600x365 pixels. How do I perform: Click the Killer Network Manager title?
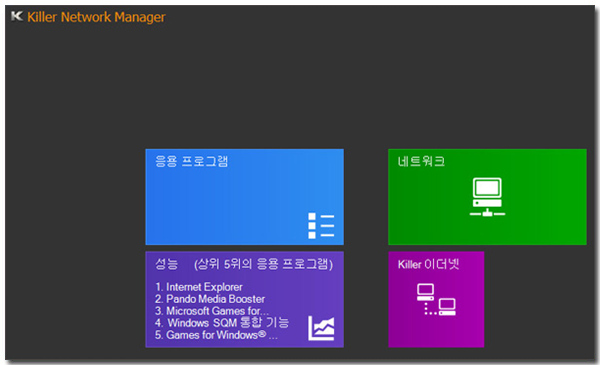click(x=96, y=17)
